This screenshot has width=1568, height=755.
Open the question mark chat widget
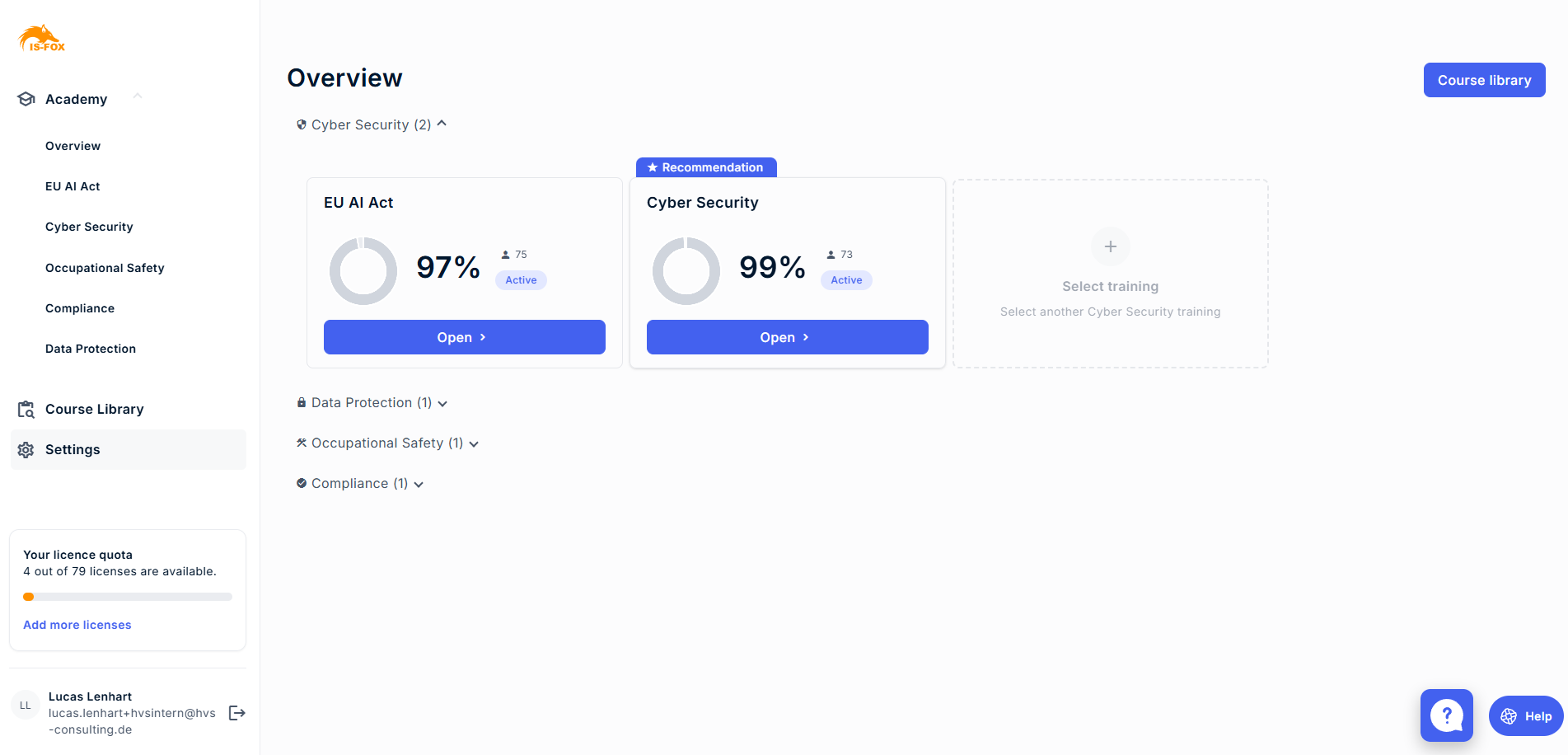(x=1446, y=715)
